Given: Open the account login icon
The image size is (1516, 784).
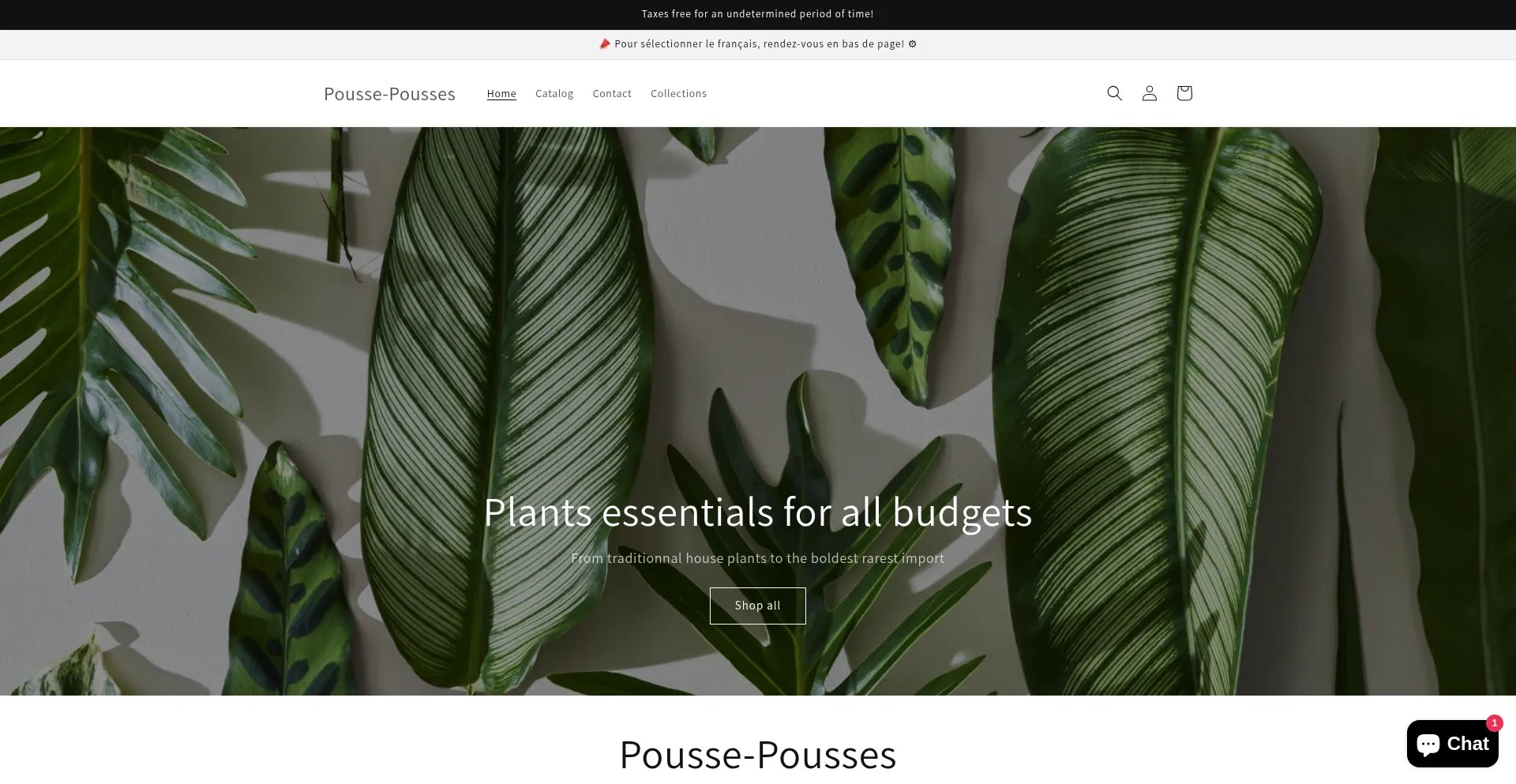Looking at the screenshot, I should (1149, 93).
